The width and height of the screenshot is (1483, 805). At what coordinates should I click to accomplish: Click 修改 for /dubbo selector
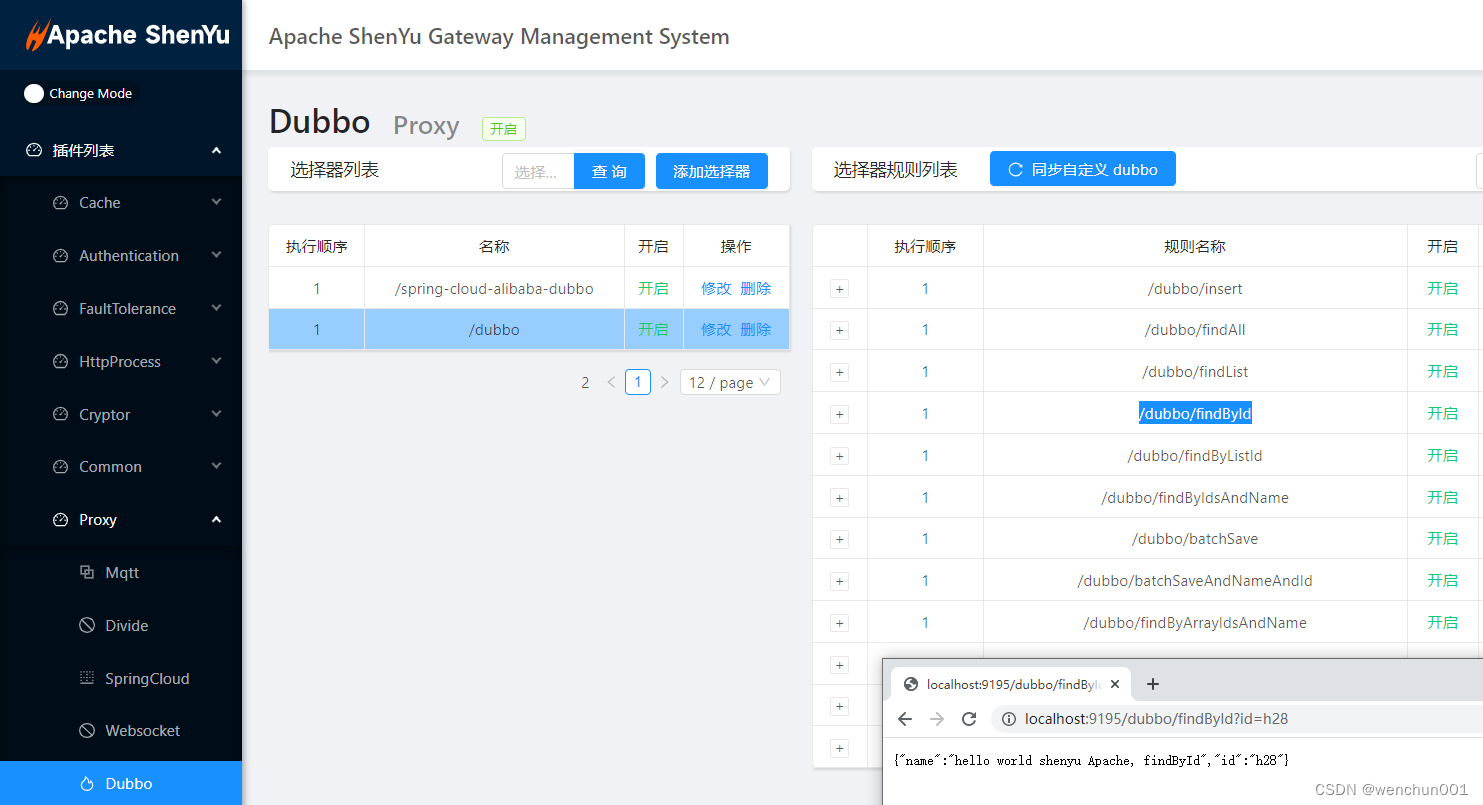pos(716,329)
